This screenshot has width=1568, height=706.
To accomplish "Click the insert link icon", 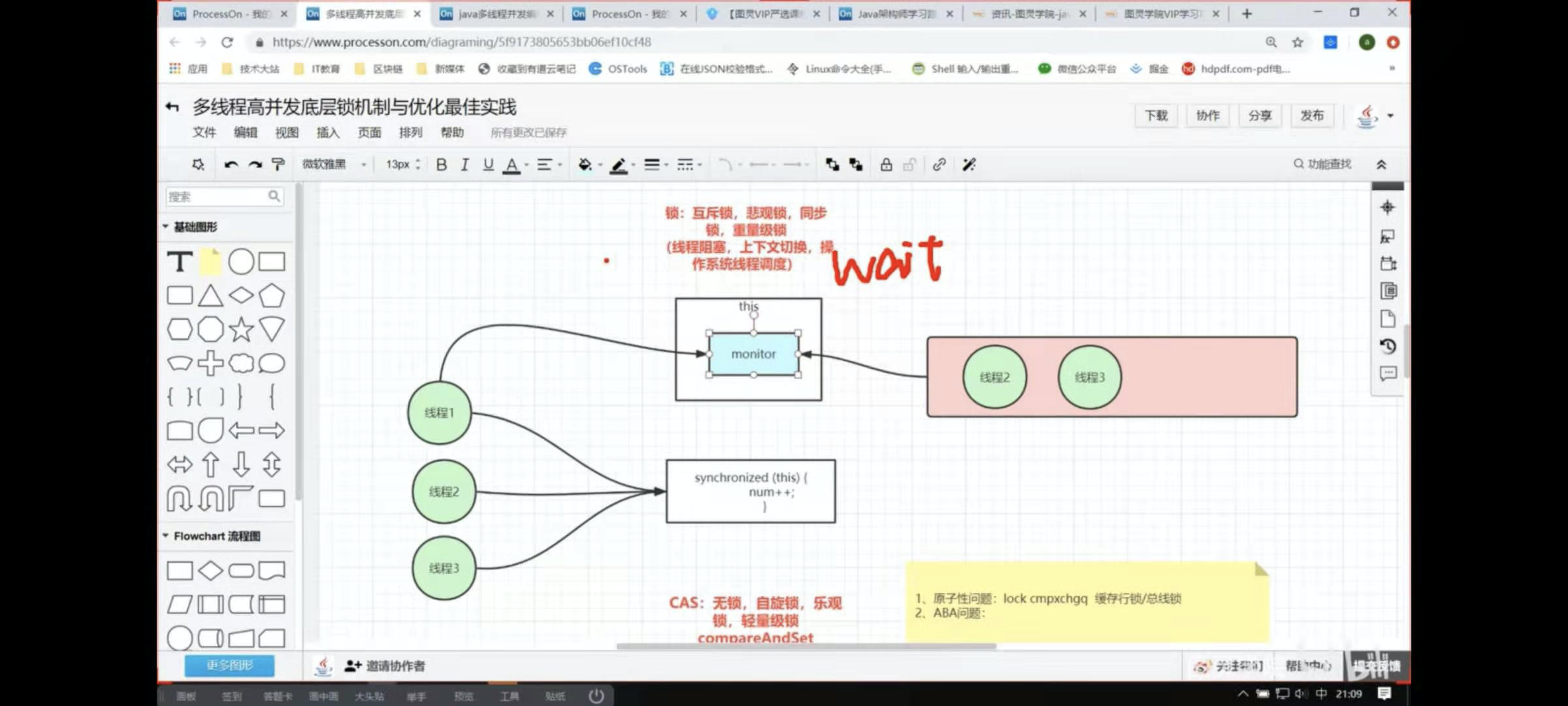I will click(x=939, y=165).
